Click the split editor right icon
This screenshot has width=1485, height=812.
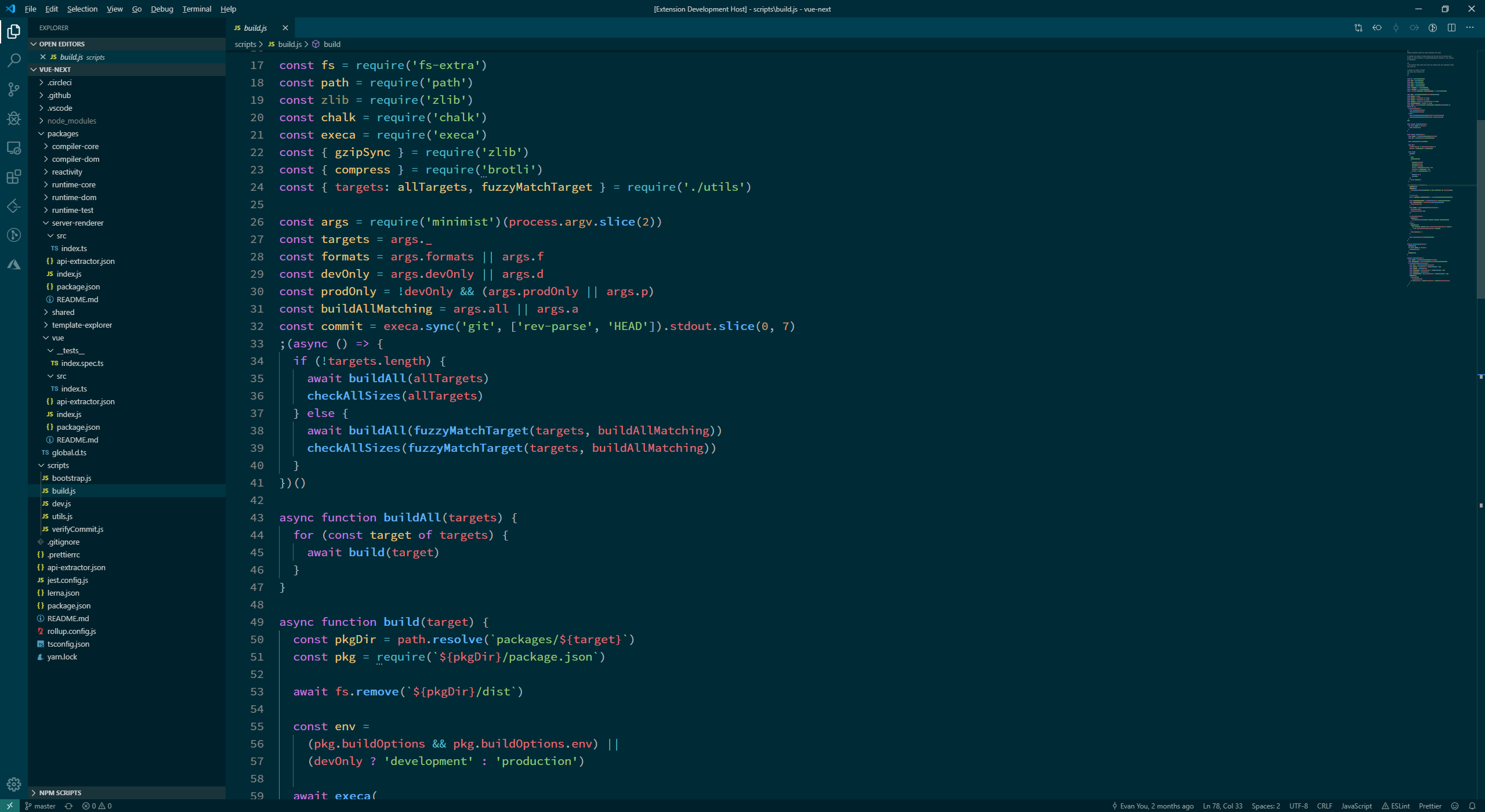tap(1451, 28)
